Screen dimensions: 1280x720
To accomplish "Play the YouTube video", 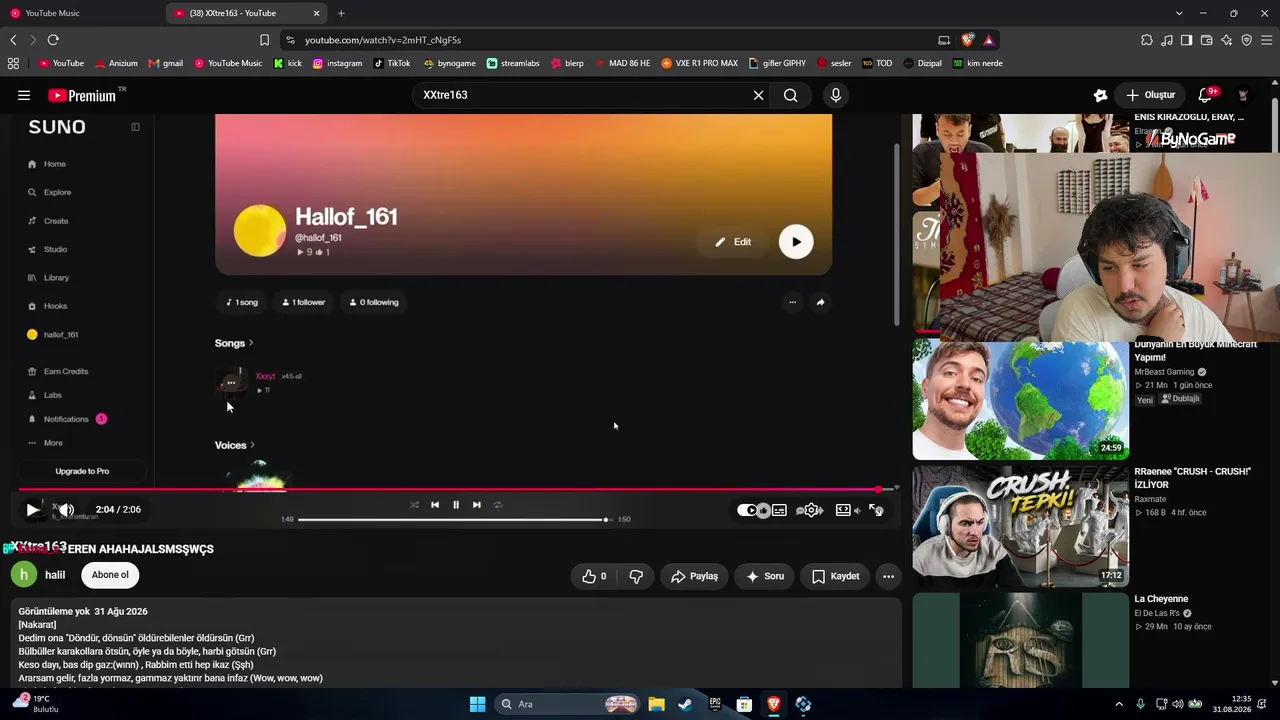I will tap(32, 510).
